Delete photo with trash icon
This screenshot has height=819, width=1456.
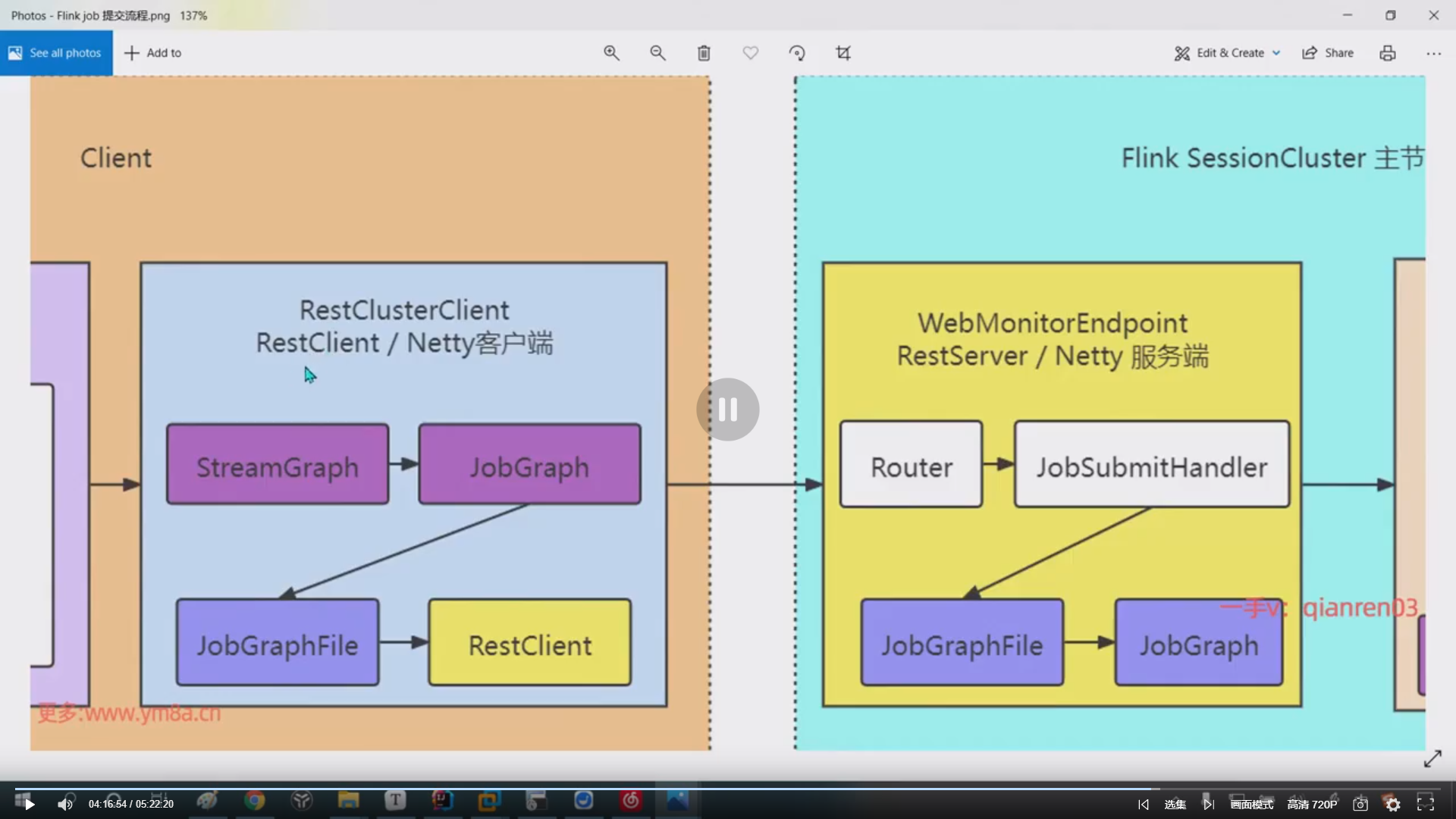704,53
